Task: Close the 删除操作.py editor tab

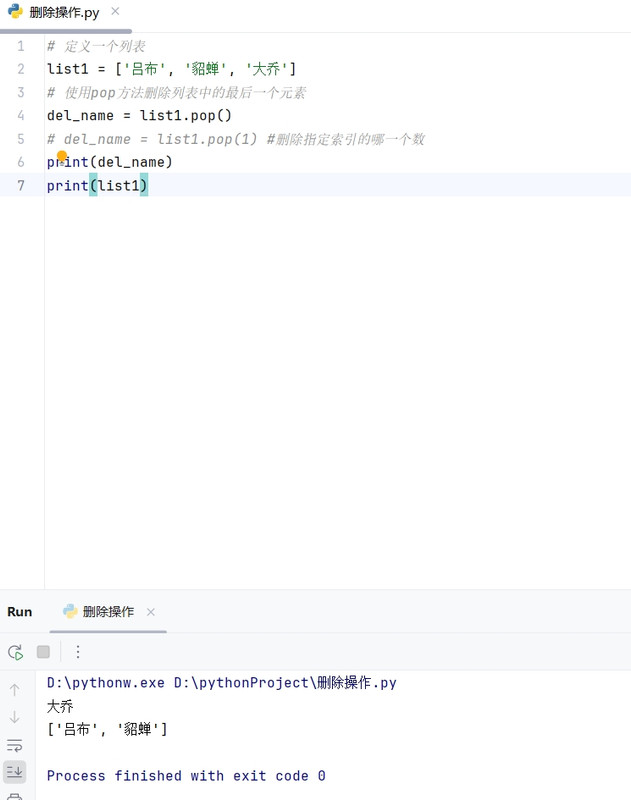Action: pos(115,11)
